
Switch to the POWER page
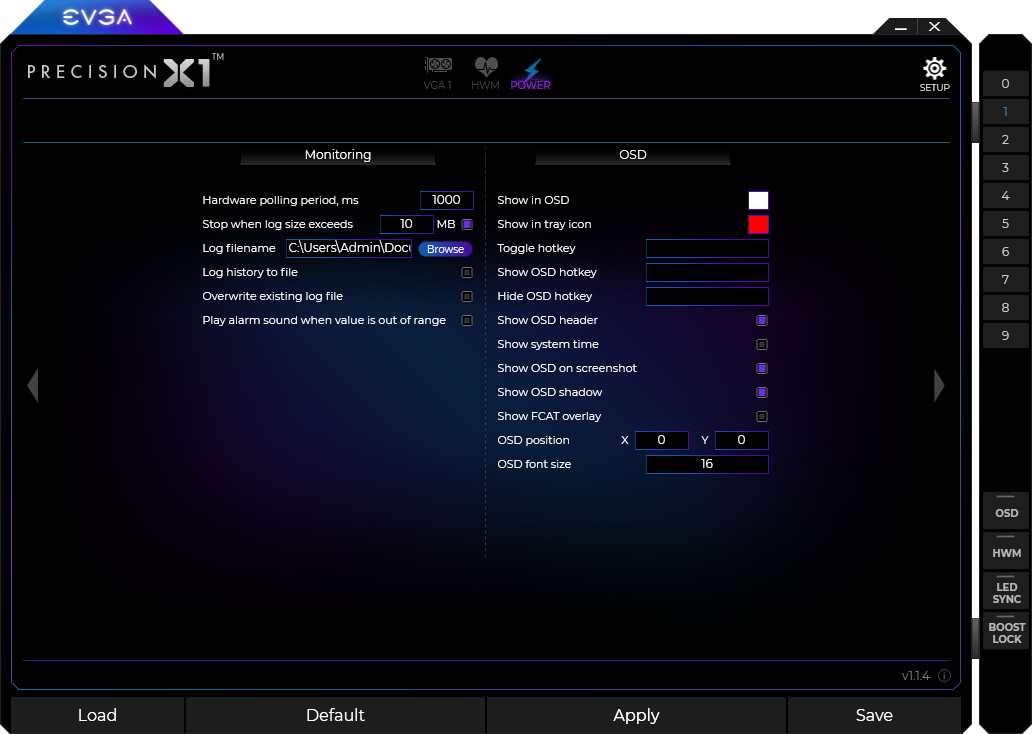[530, 73]
